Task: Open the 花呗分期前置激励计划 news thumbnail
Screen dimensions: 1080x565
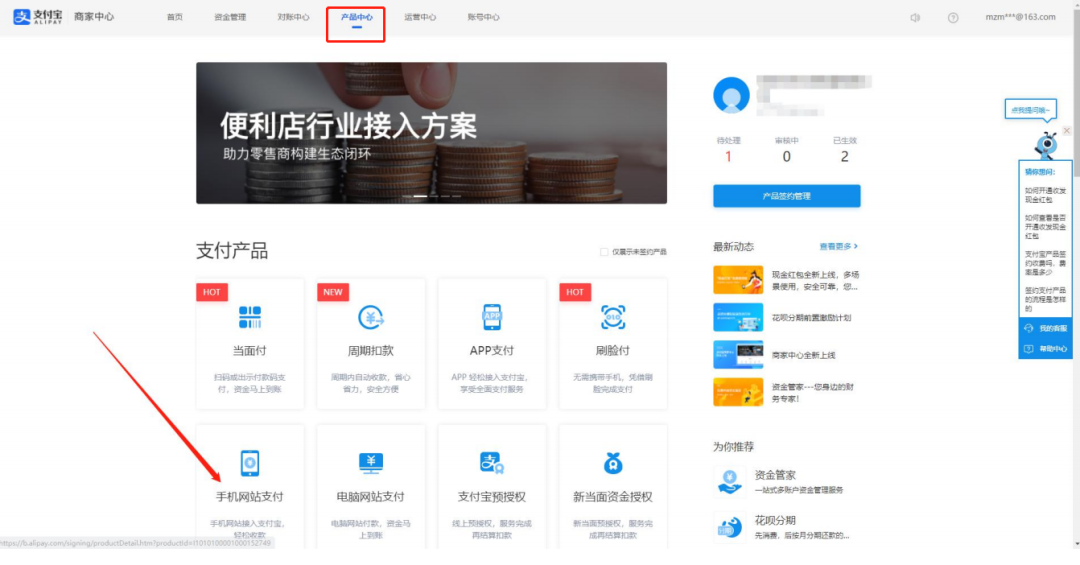Action: point(738,317)
